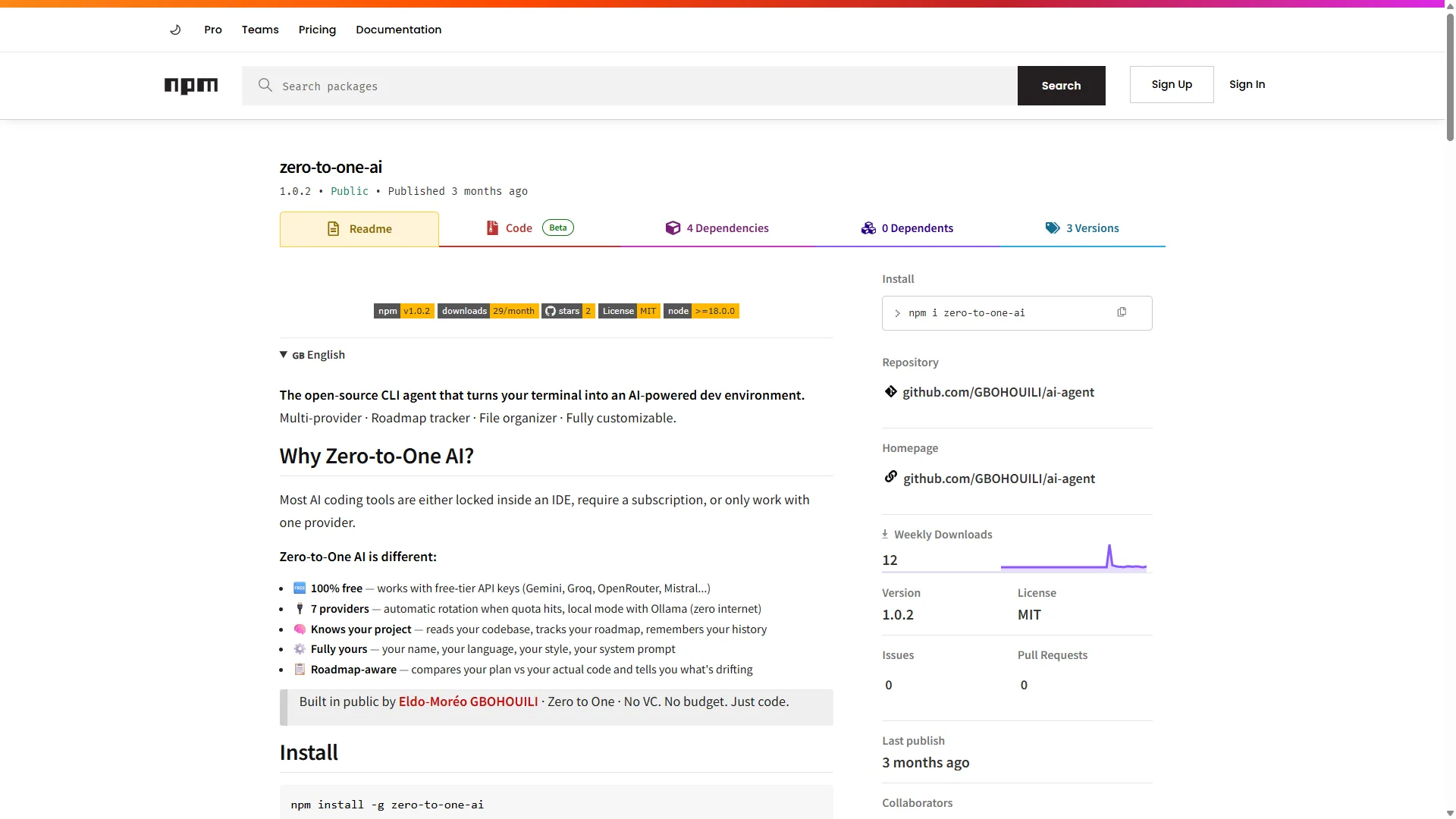Click the Versions tags icon
Image resolution: width=1456 pixels, height=819 pixels.
1053,227
